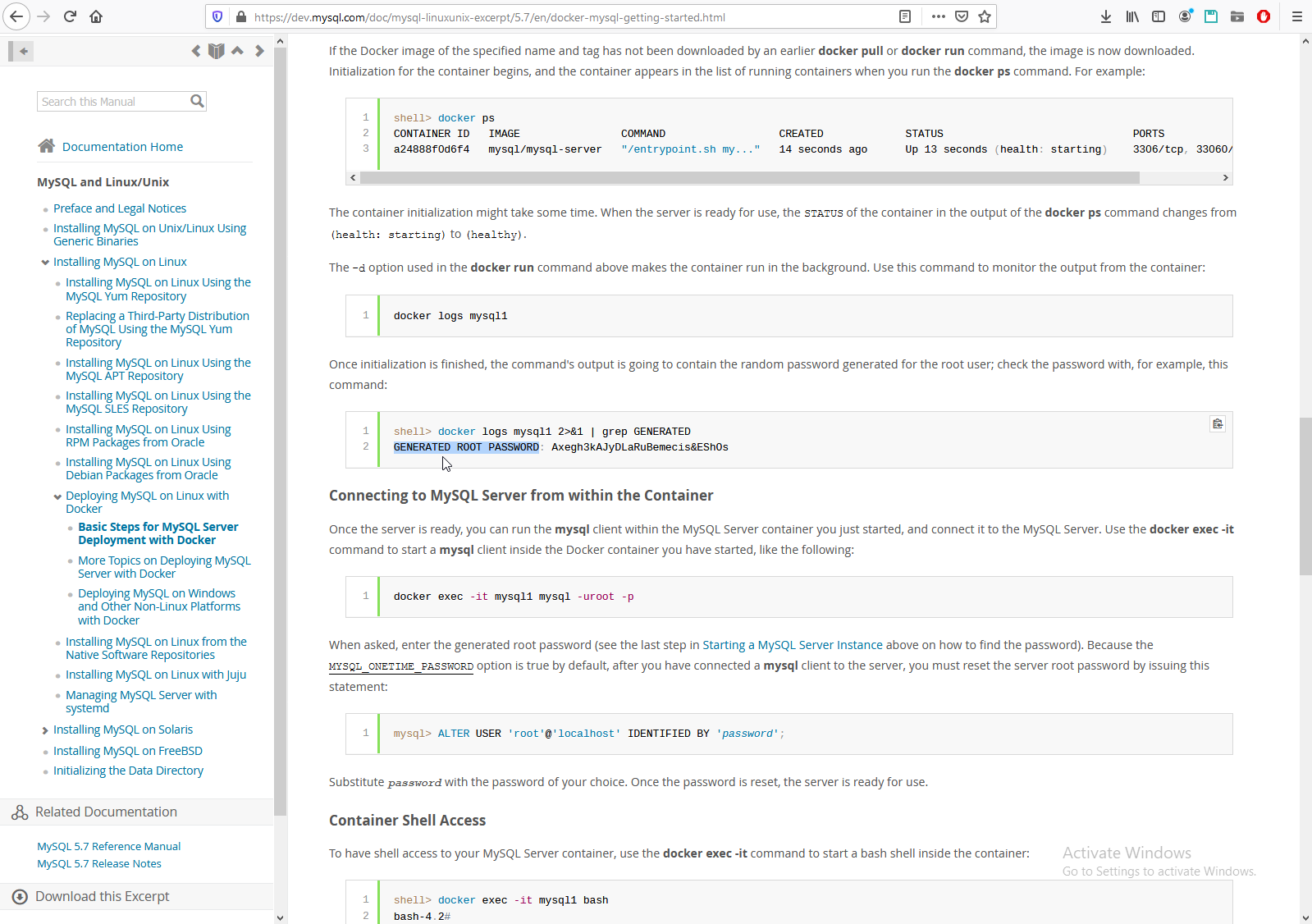
Task: Open Installing MySQL on Linux with Juju
Action: coord(156,675)
